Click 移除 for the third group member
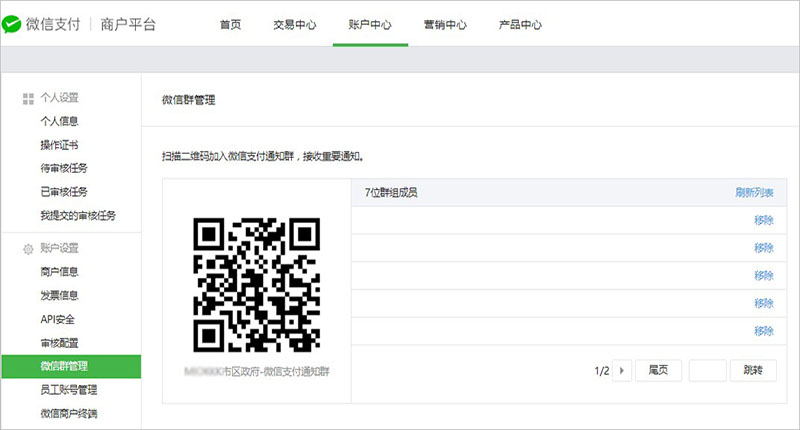800x430 pixels. [x=764, y=275]
